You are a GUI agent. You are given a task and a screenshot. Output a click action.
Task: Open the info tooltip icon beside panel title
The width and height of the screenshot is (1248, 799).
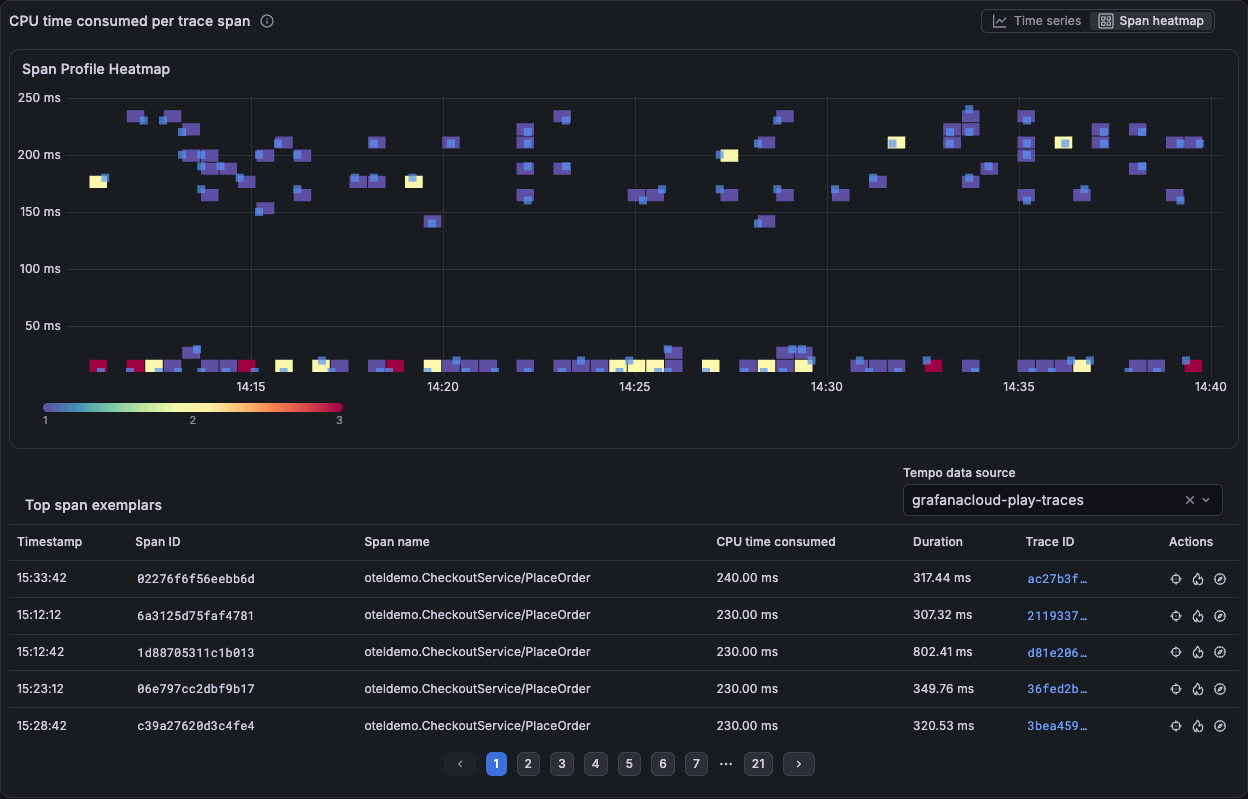click(267, 21)
